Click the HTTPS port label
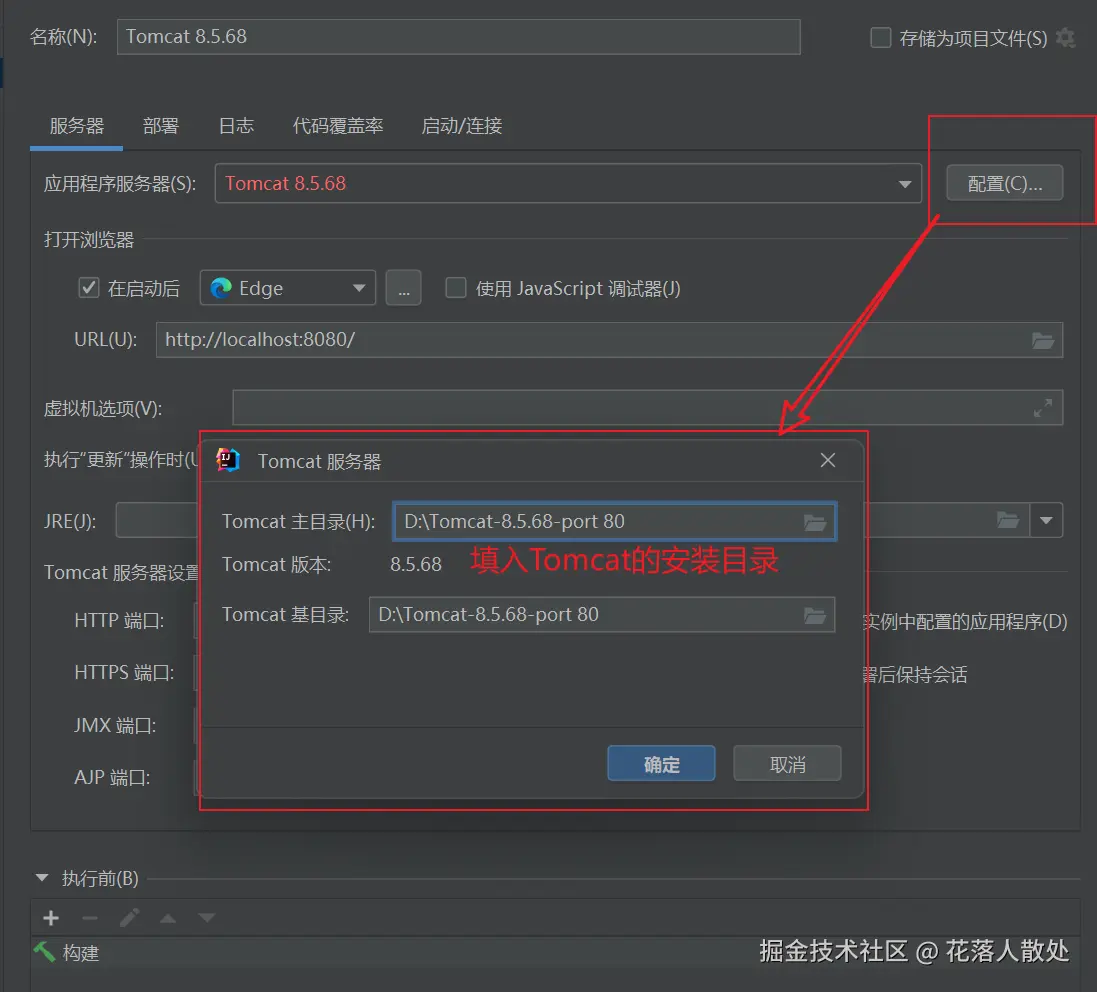The width and height of the screenshot is (1097, 992). [x=124, y=672]
